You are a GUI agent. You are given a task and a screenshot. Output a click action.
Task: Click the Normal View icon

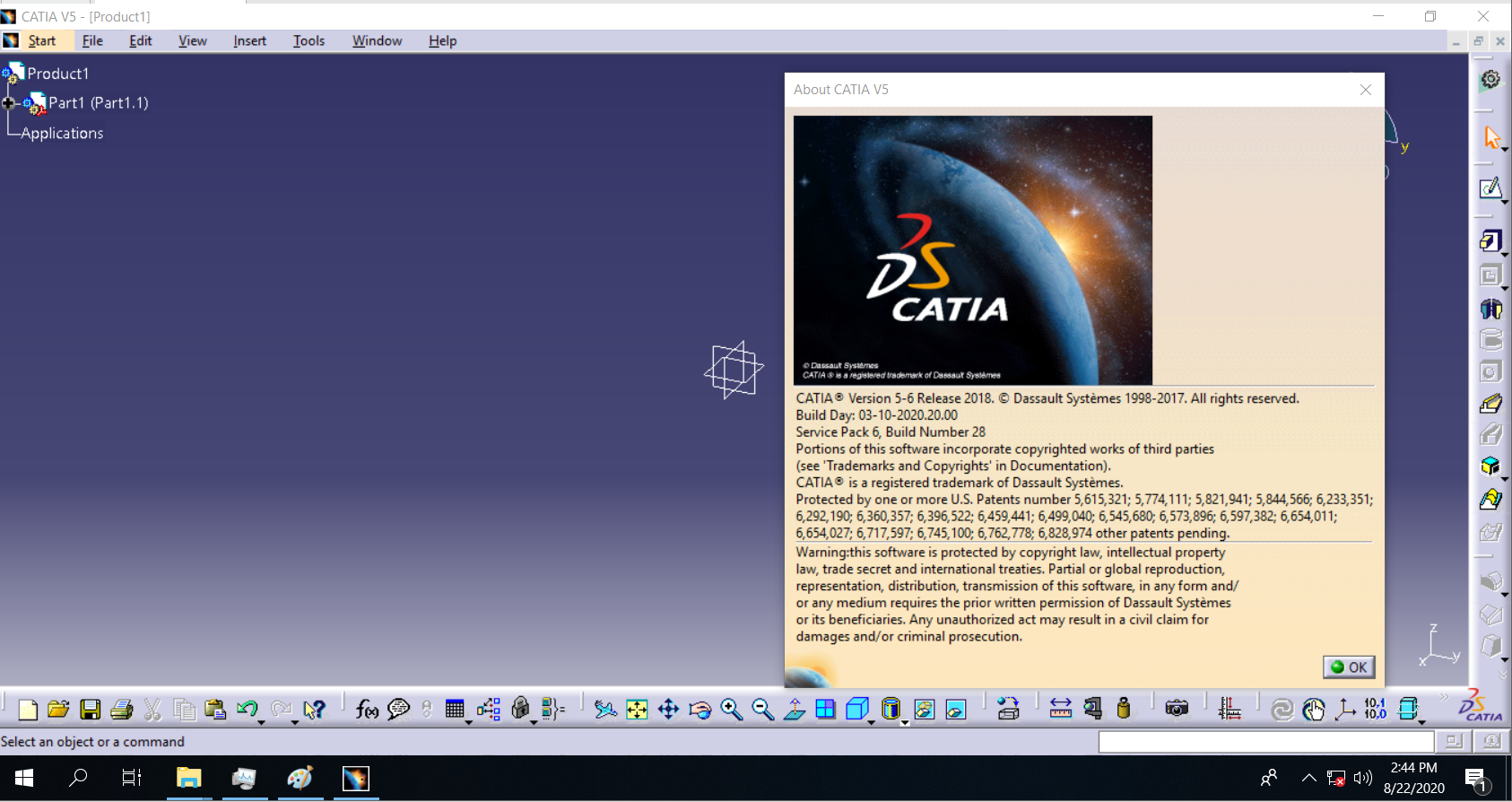click(795, 710)
